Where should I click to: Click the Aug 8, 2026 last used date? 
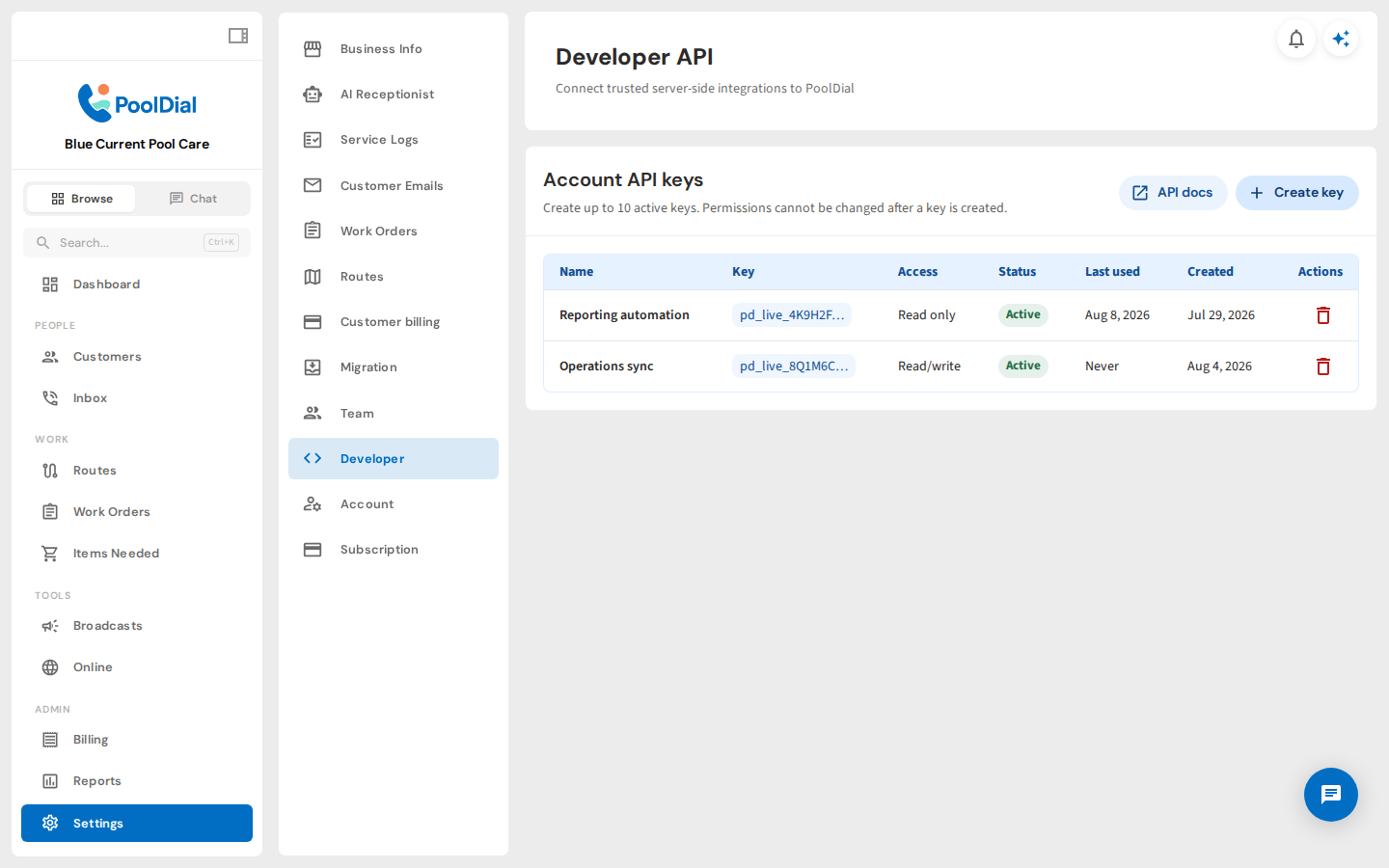[x=1117, y=315]
